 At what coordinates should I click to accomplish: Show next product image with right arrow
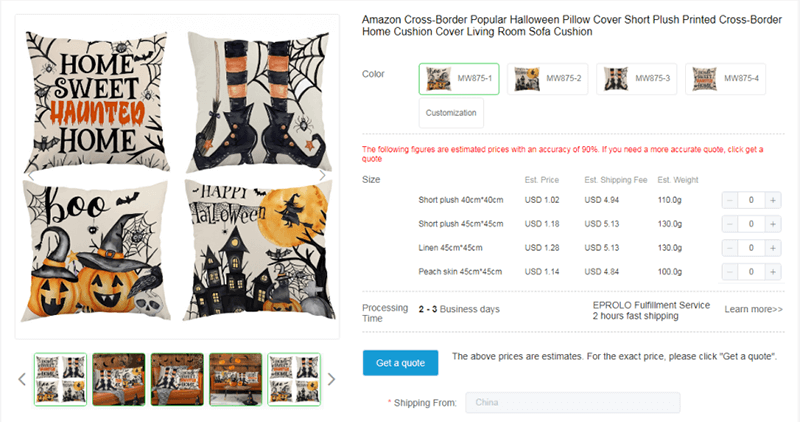pos(322,175)
